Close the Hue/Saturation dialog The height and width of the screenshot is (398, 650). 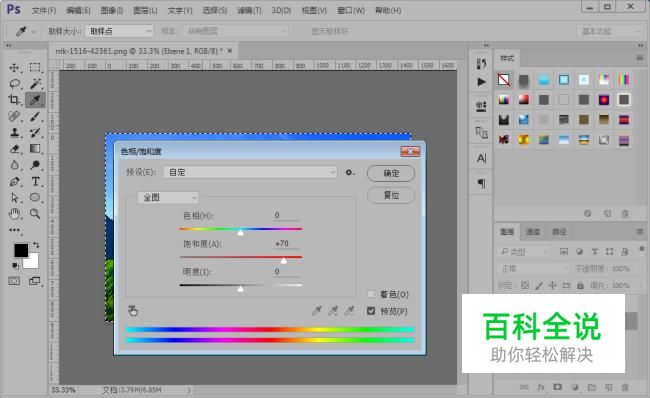[410, 151]
